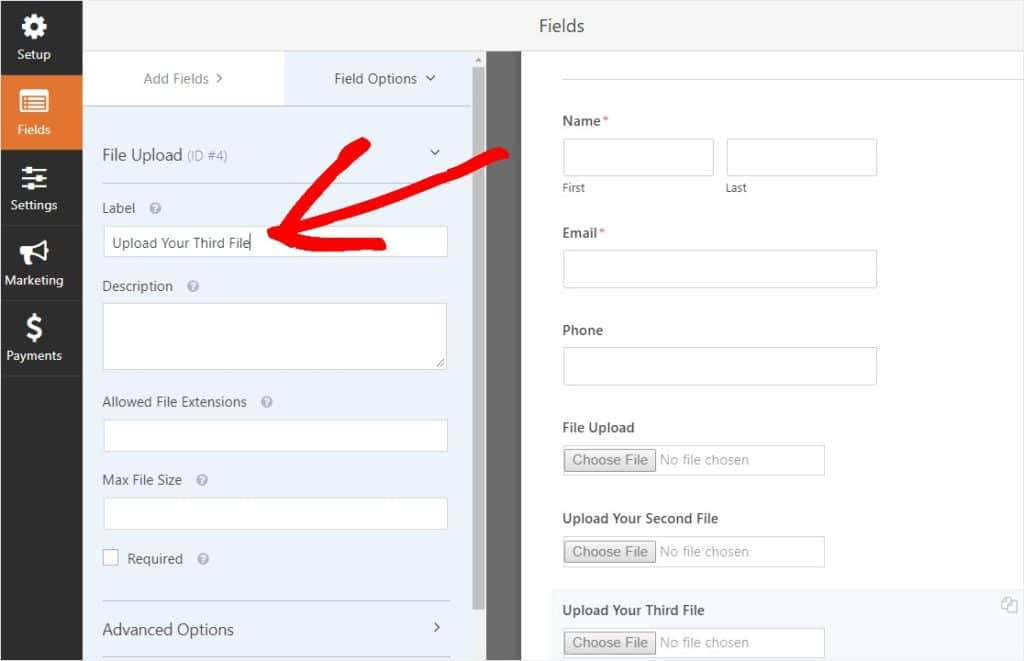1024x661 pixels.
Task: Duplicate the Upload Your Third File field
Action: (1010, 604)
